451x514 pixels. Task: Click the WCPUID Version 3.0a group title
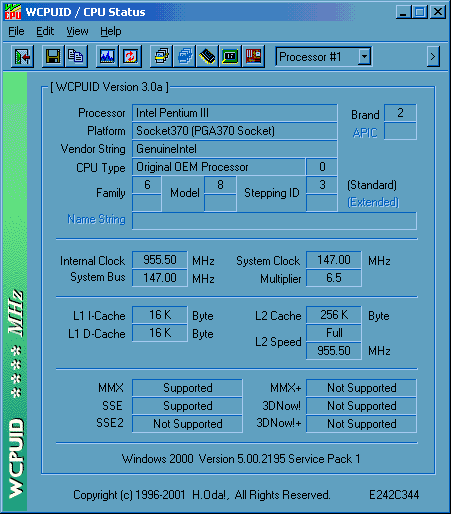(x=109, y=87)
